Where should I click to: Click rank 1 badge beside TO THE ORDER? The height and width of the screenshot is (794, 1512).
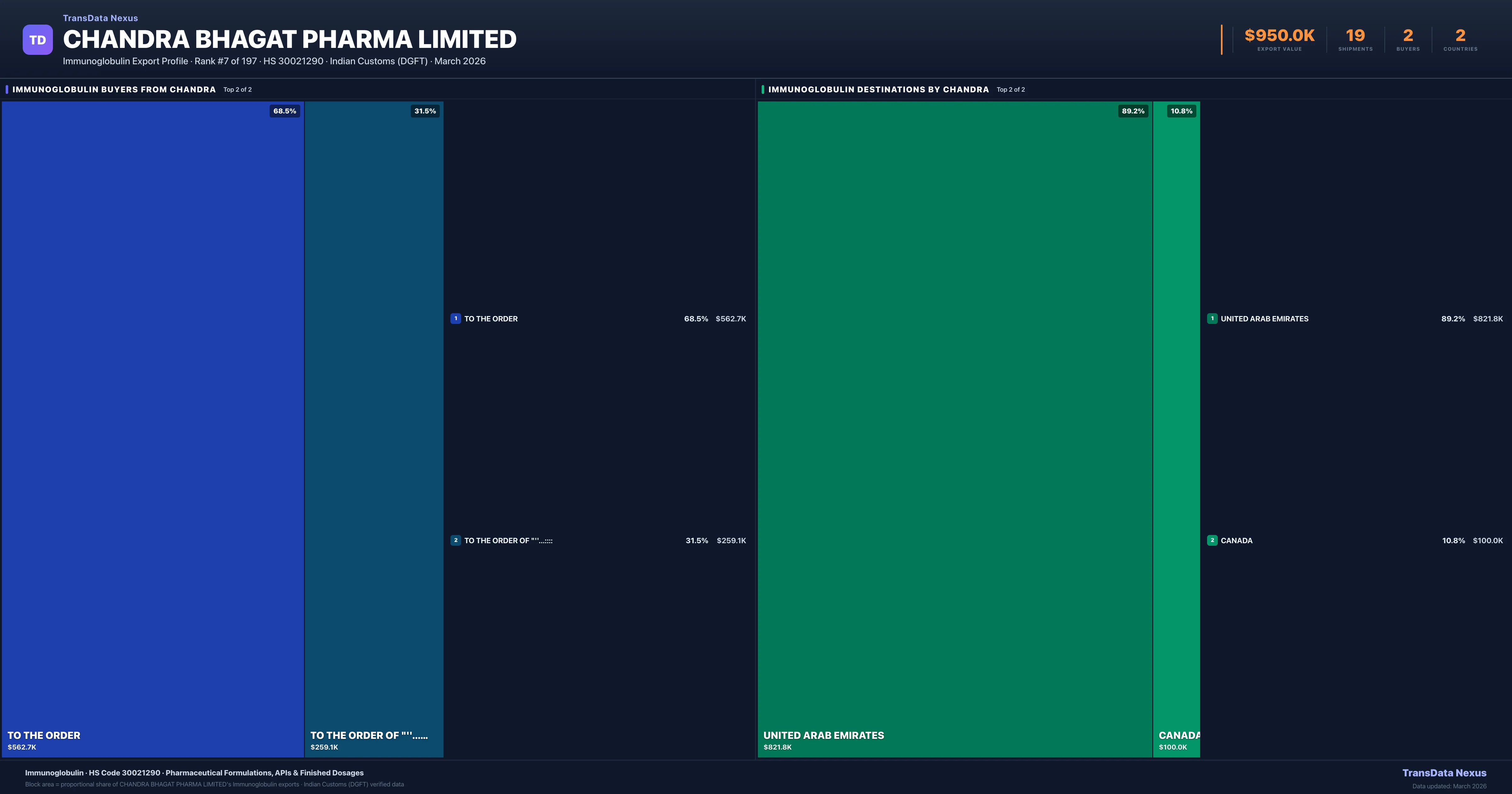point(455,318)
